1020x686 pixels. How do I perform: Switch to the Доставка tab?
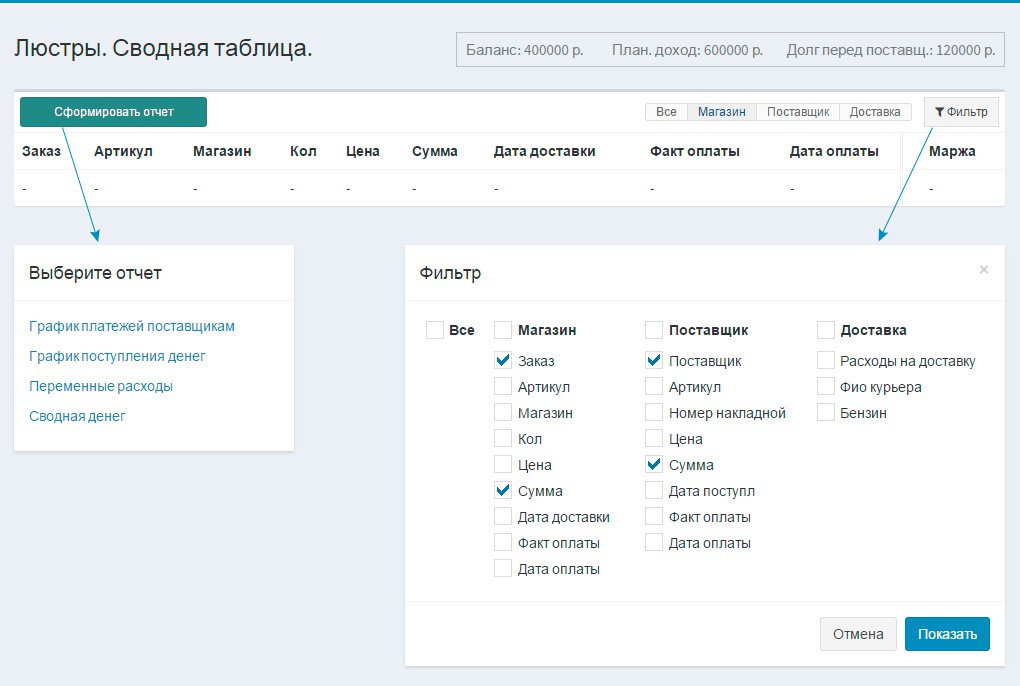[x=875, y=112]
